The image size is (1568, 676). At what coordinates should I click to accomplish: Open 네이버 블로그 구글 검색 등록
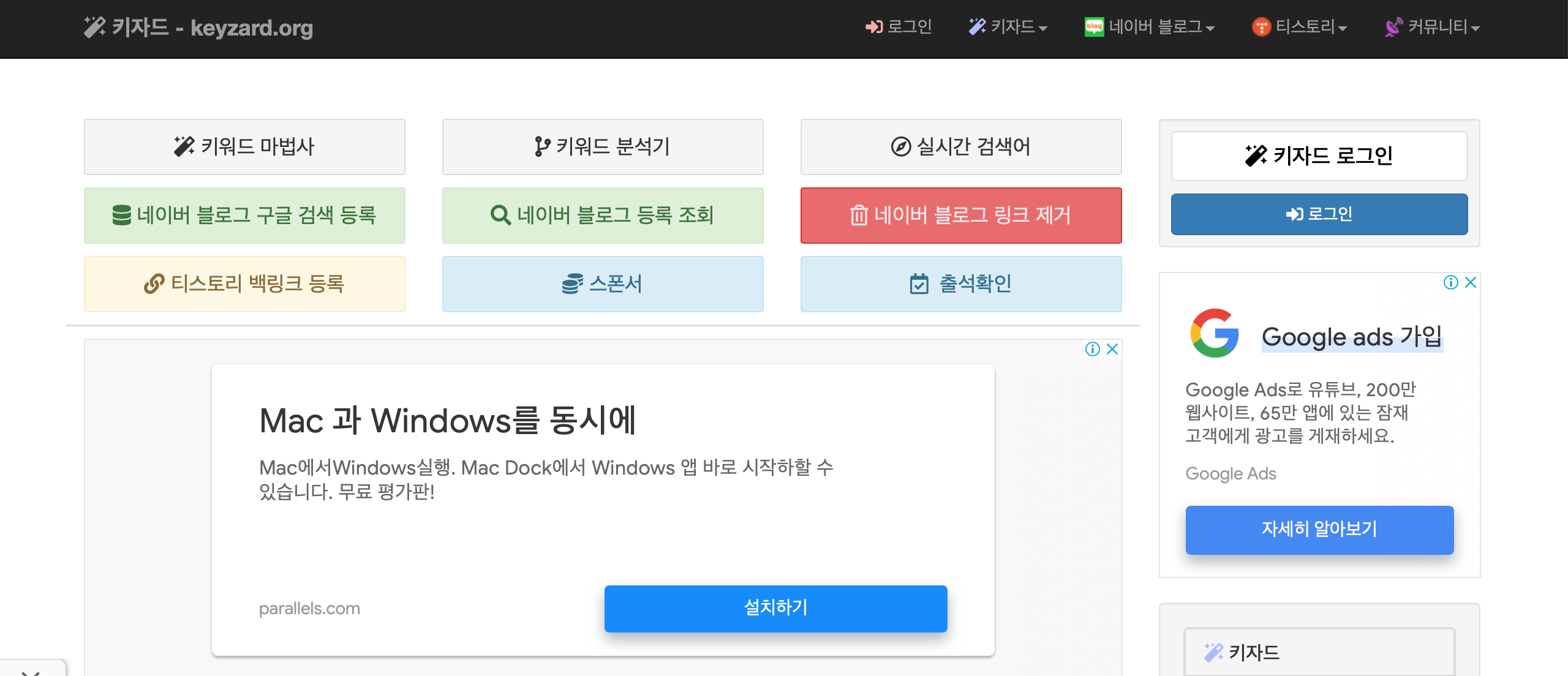point(244,216)
